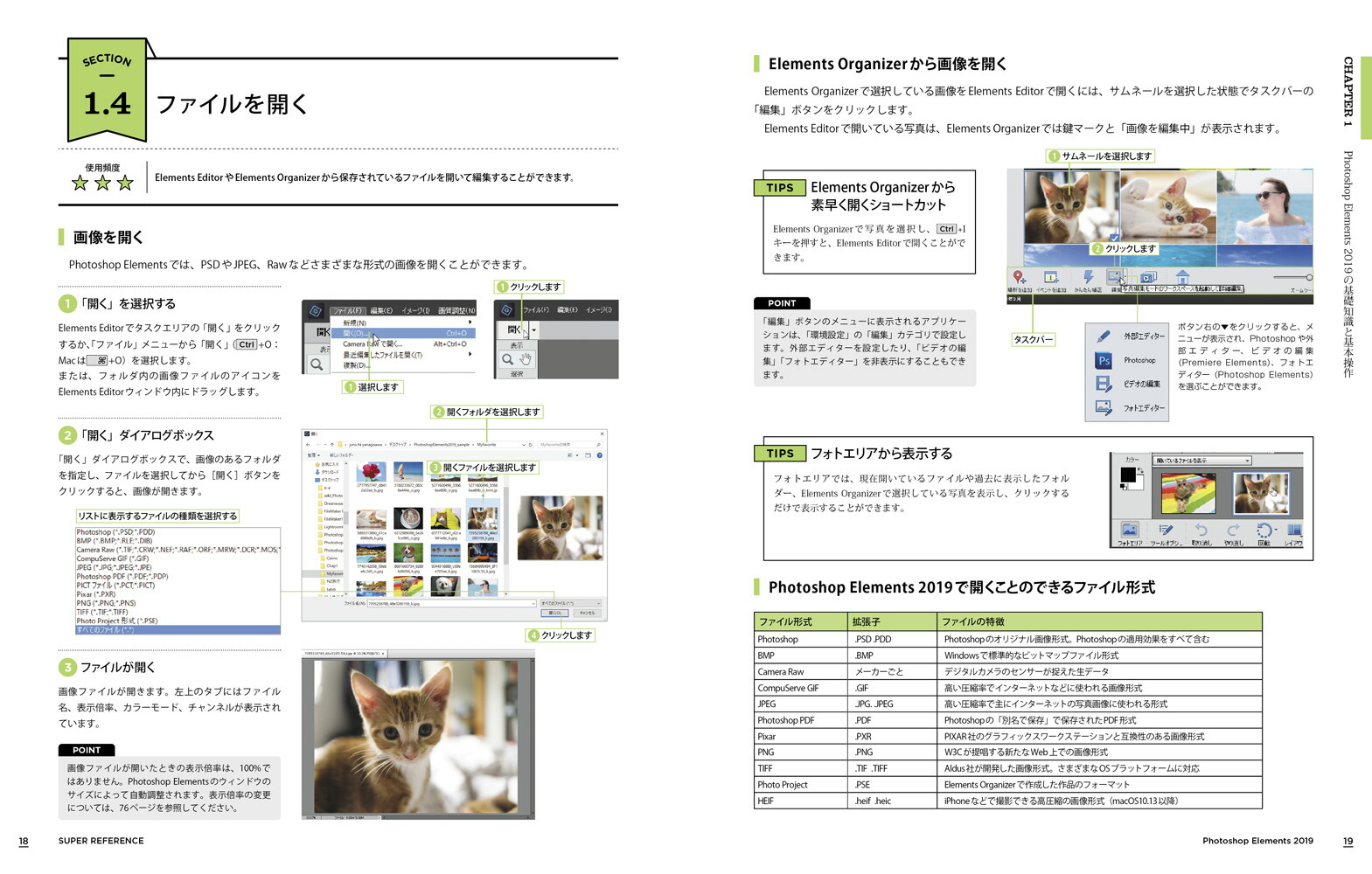
Task: Expand the 新規(N) submenu arrow
Action: [470, 322]
